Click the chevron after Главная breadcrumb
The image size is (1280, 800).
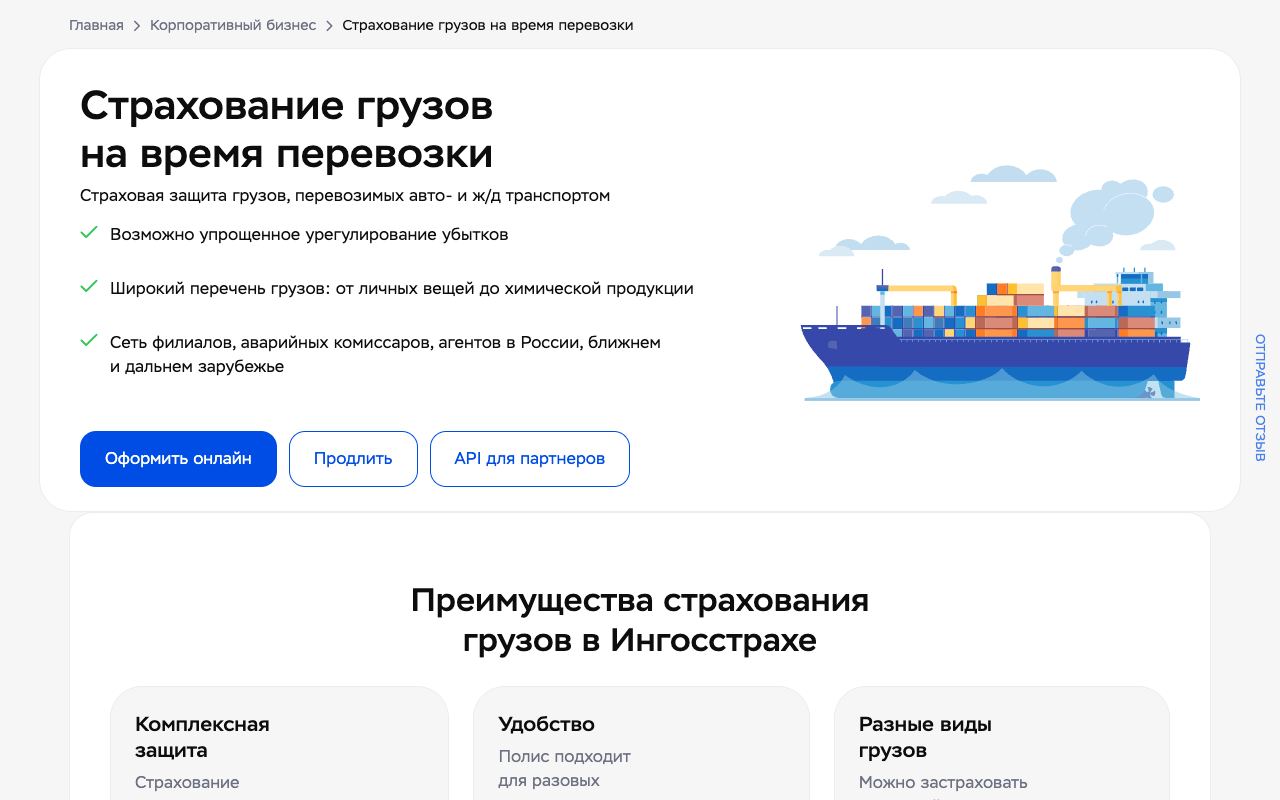click(137, 26)
